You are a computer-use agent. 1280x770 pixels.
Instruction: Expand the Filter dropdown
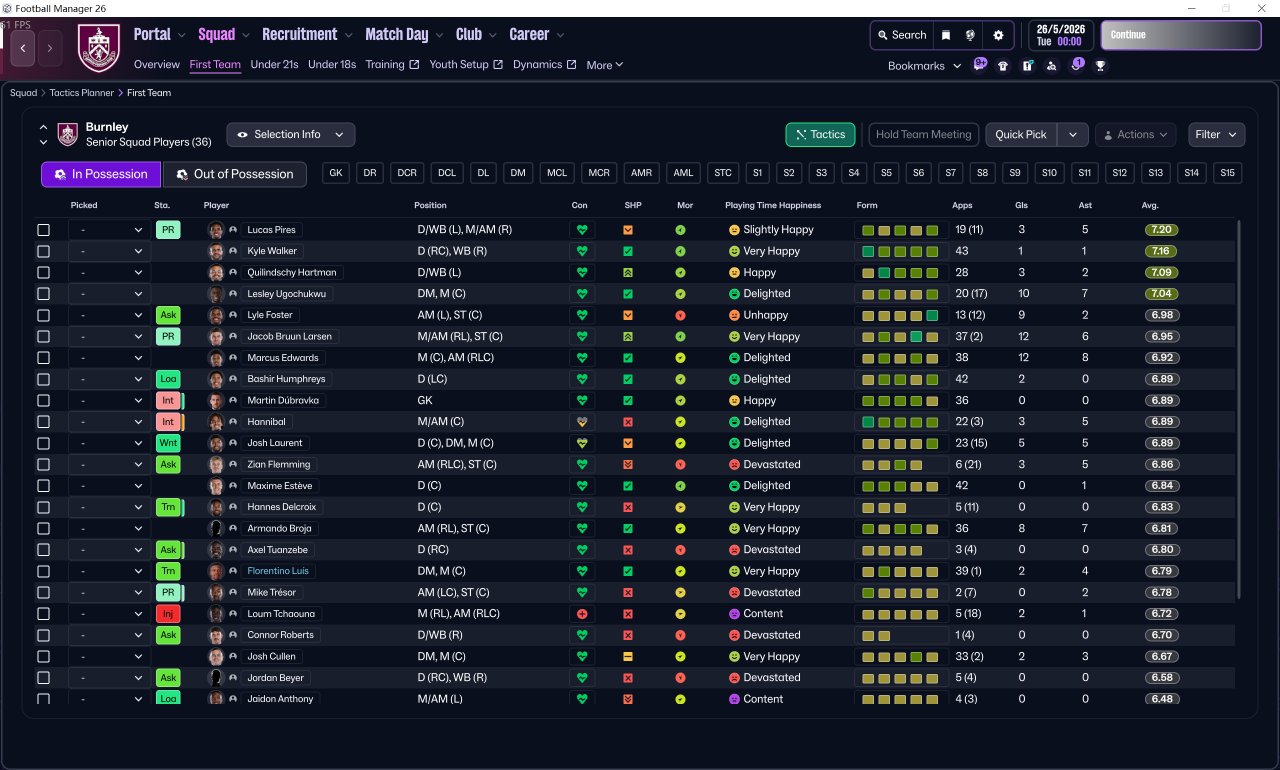[1216, 134]
